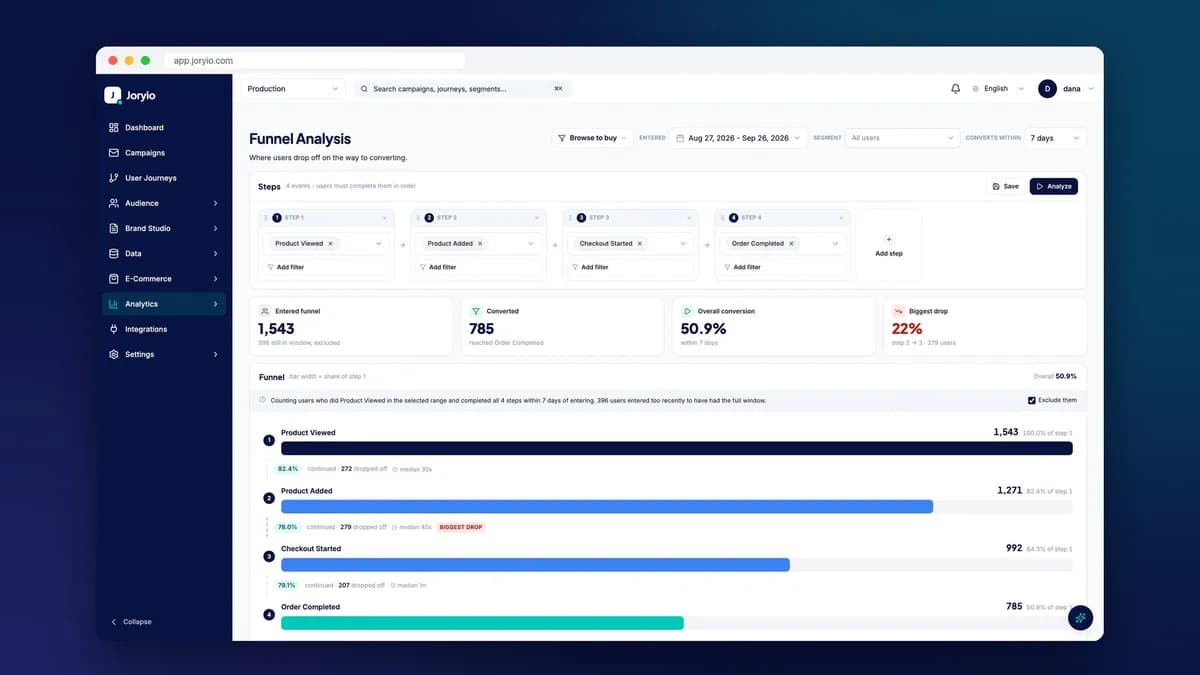Click the Brand Studio icon
The height and width of the screenshot is (675, 1200).
(114, 228)
